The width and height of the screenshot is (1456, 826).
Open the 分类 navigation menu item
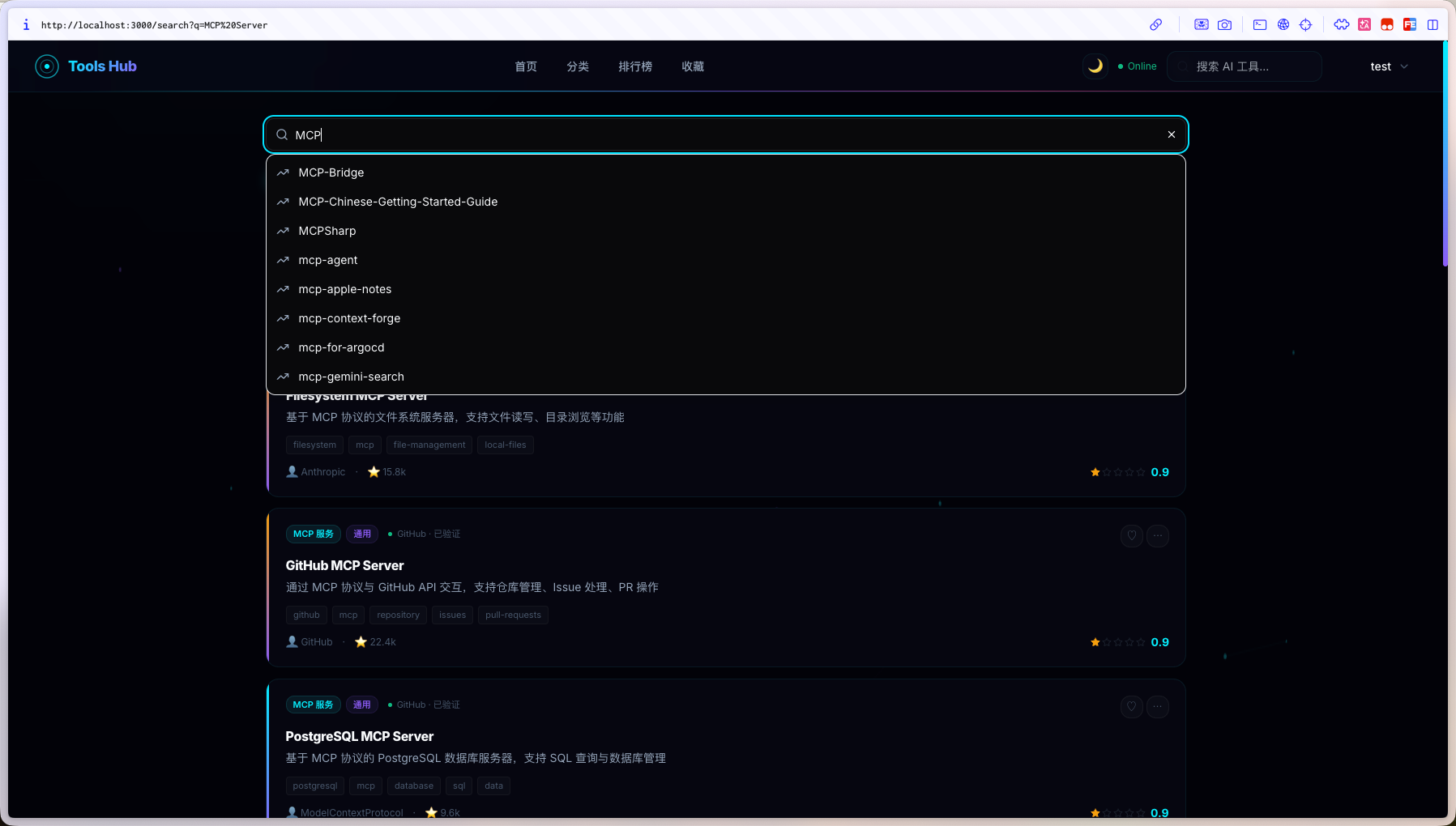(x=578, y=66)
